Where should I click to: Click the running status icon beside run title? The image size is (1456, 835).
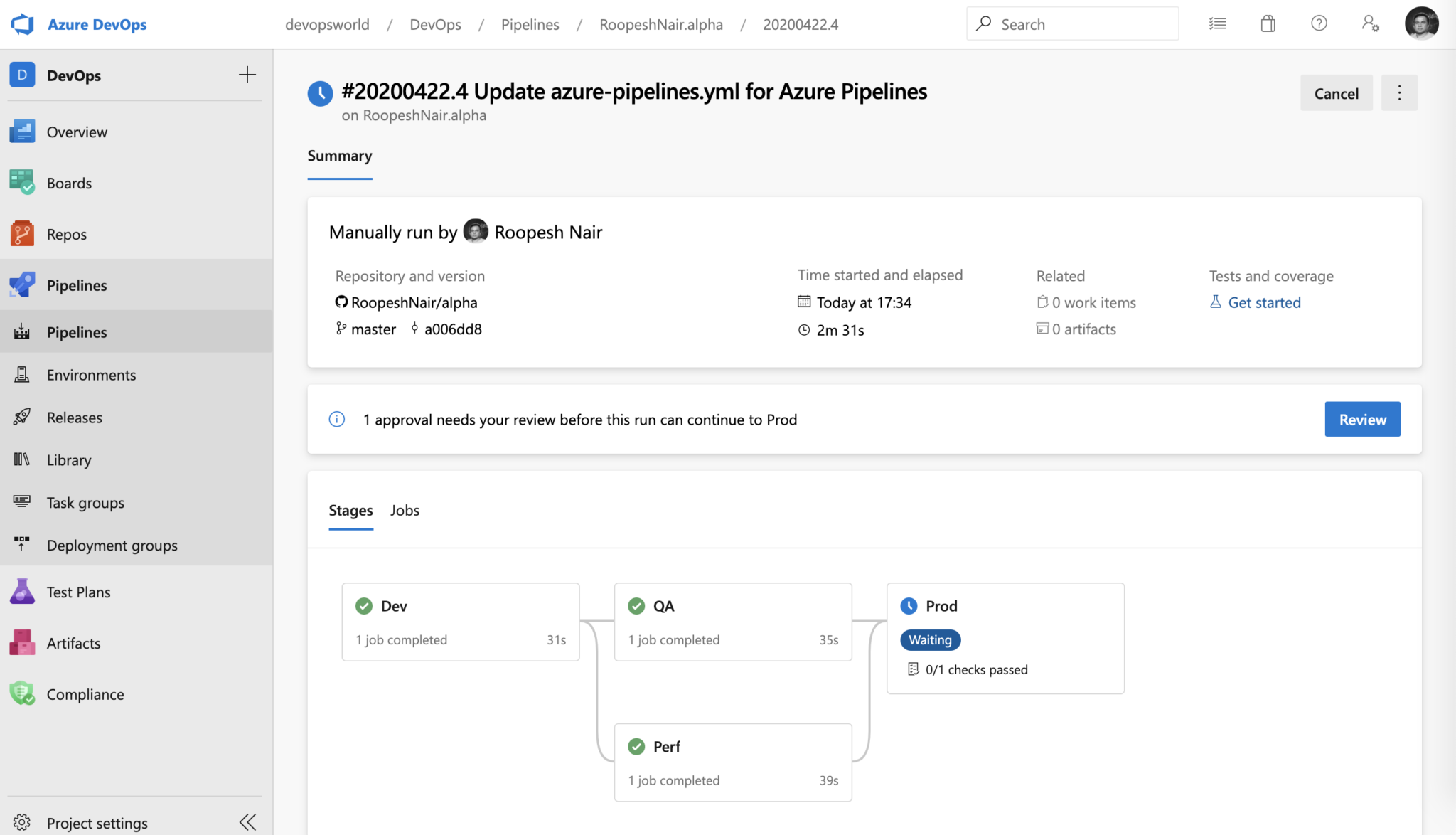(320, 93)
